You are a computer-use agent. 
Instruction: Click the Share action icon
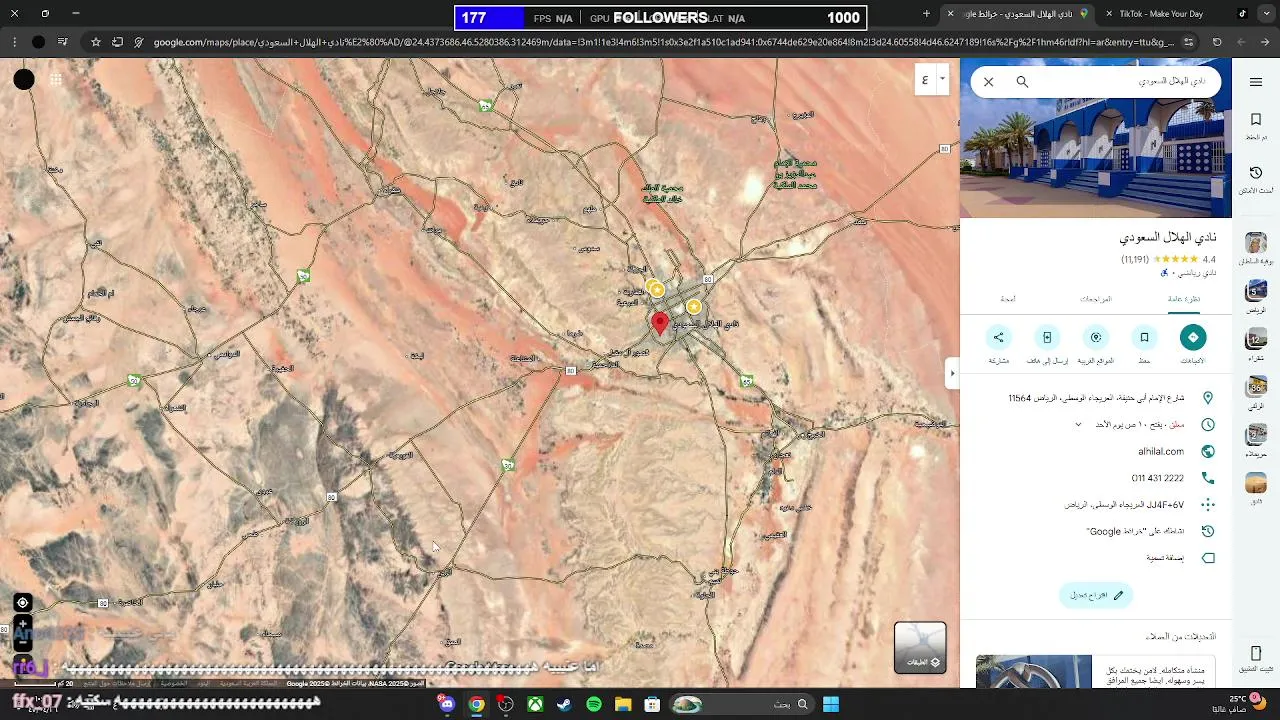[x=998, y=337]
